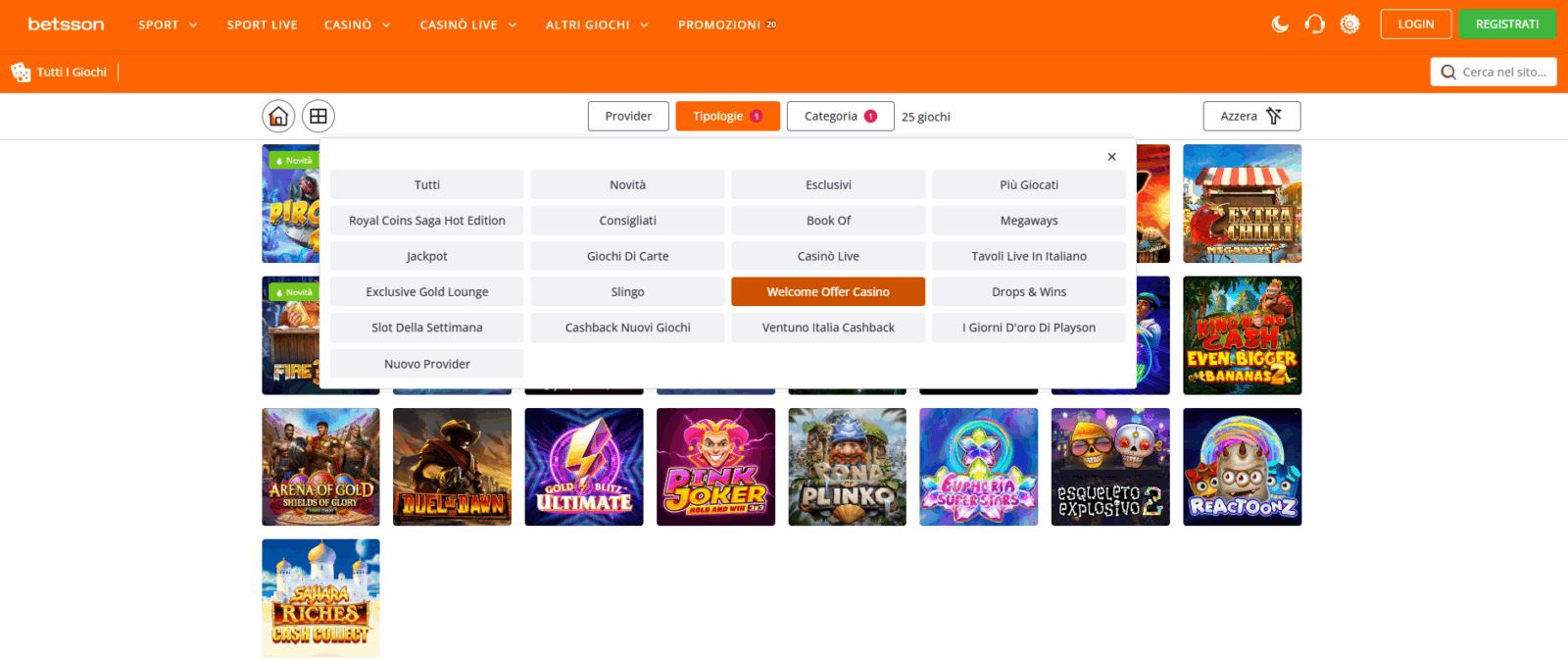Choose the Slingo filter

pyautogui.click(x=627, y=292)
